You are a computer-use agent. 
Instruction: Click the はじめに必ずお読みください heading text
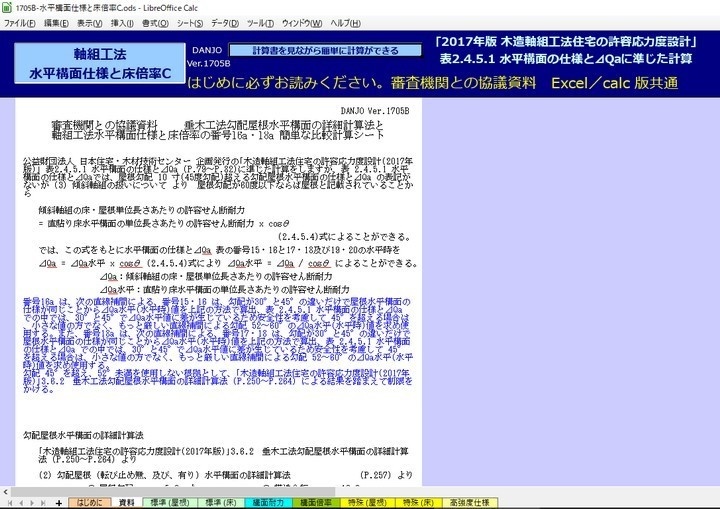pos(286,83)
